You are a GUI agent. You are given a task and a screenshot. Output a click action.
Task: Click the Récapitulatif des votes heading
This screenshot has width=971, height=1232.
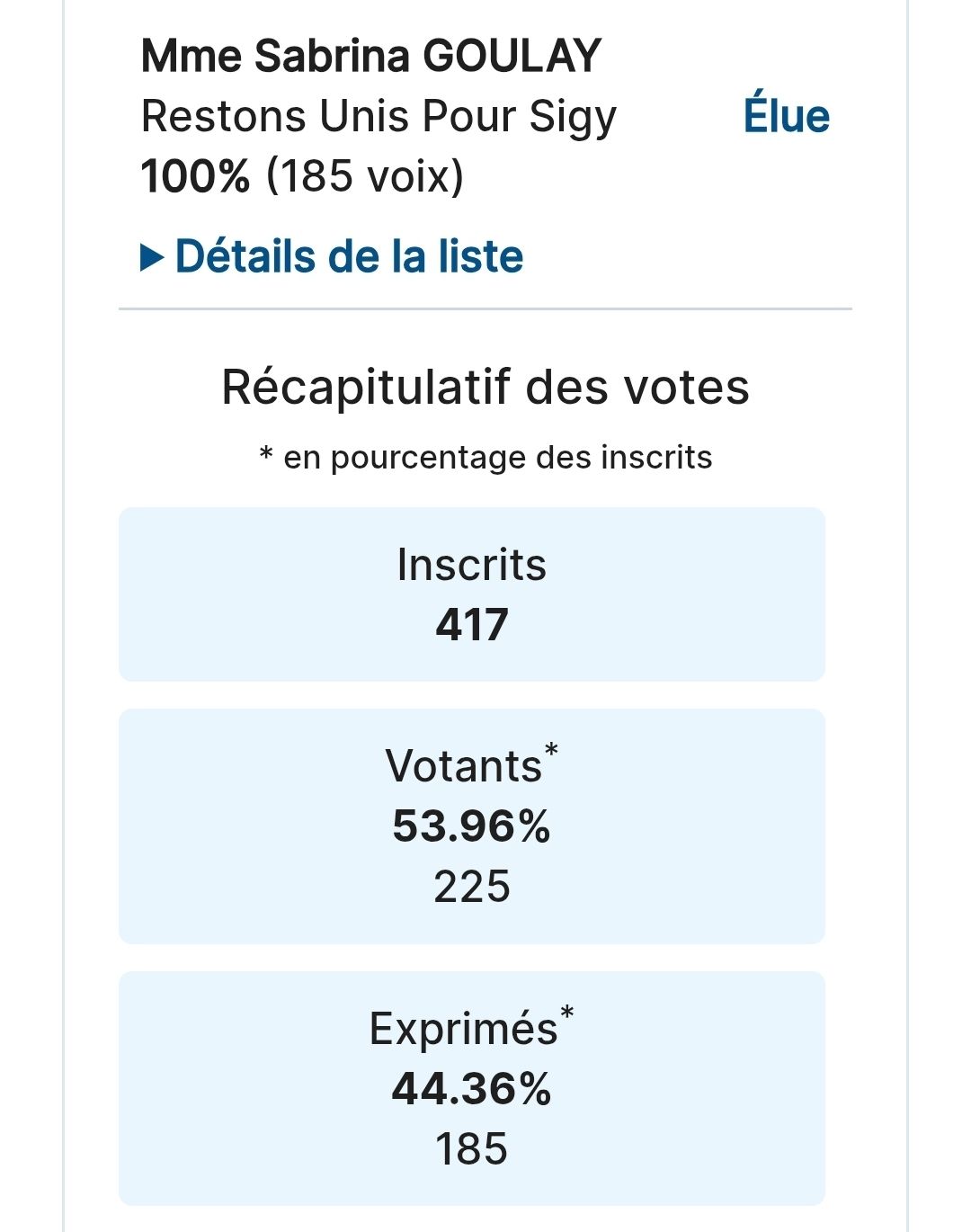485,388
